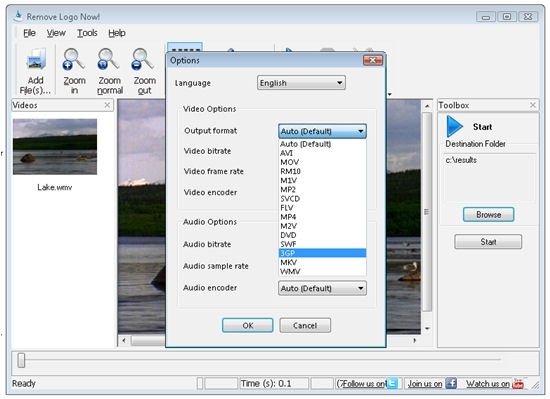
Task: Choose M2V output format
Action: [322, 226]
